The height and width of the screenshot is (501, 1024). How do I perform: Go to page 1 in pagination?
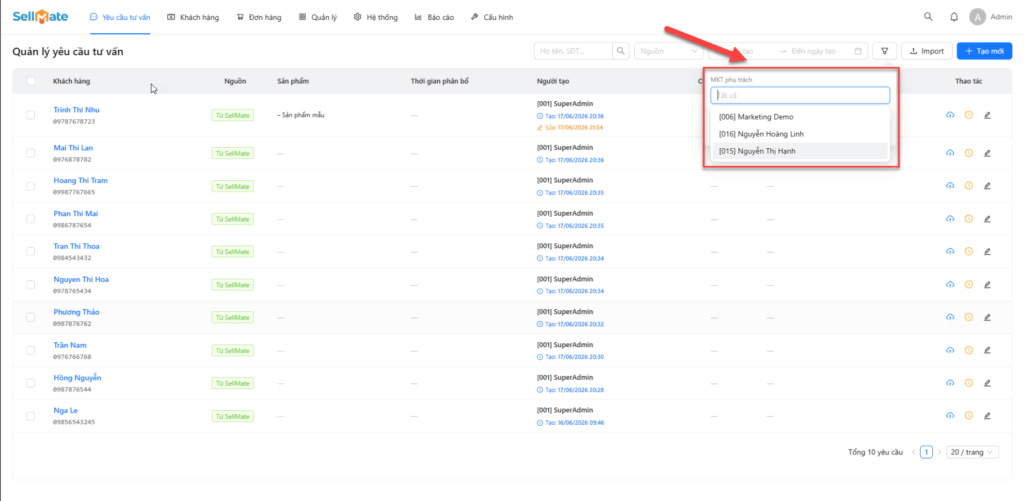tap(926, 452)
